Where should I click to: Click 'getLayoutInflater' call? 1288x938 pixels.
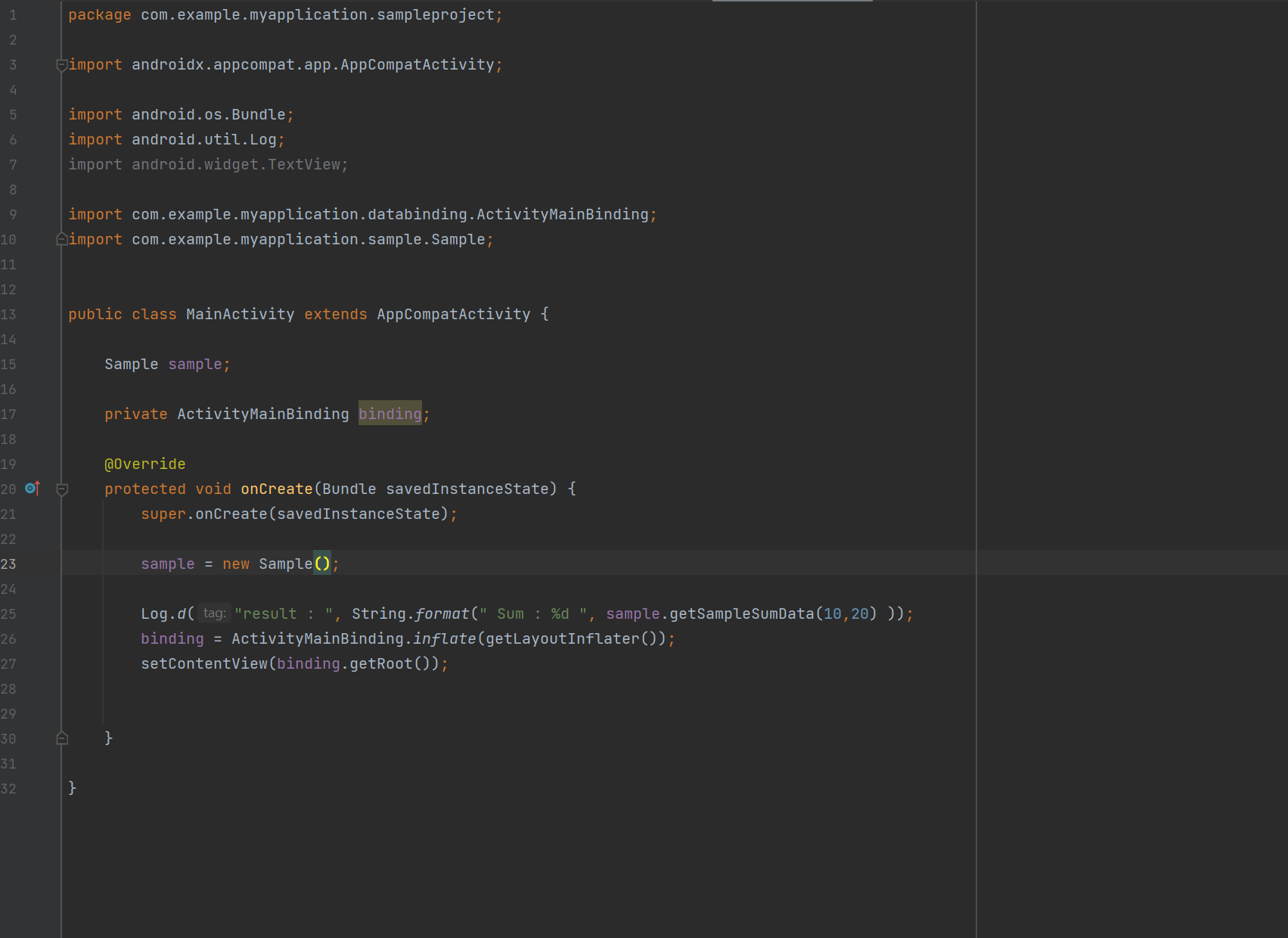pos(563,638)
